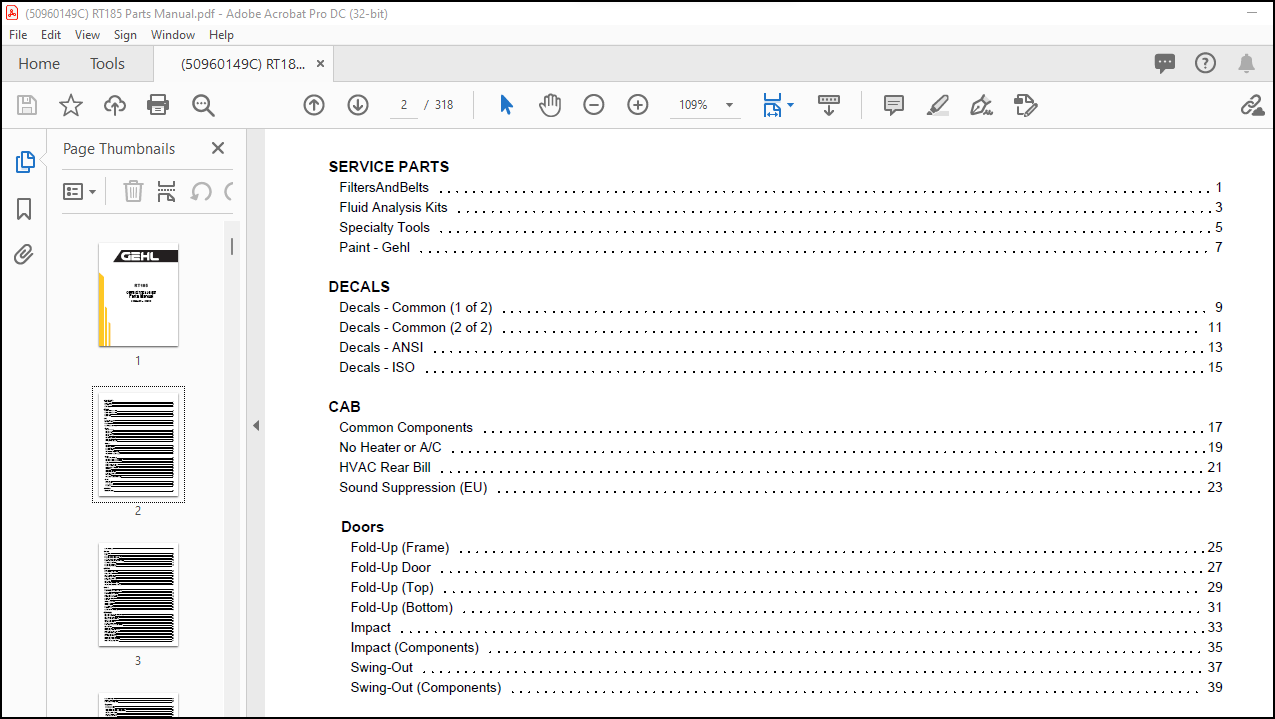This screenshot has height=719, width=1275.
Task: Click the Common Components entry
Action: (406, 428)
